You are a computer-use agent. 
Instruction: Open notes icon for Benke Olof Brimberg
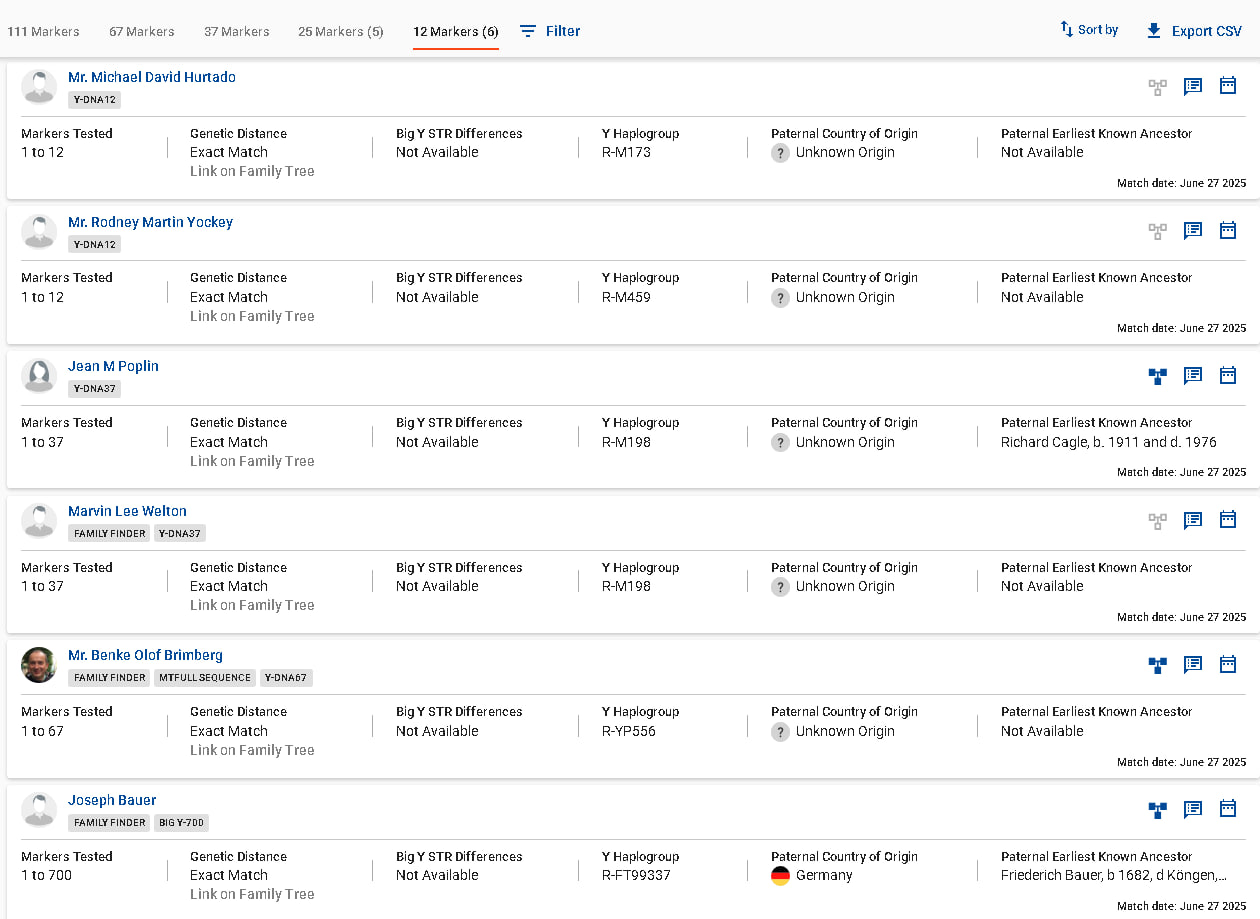point(1193,665)
